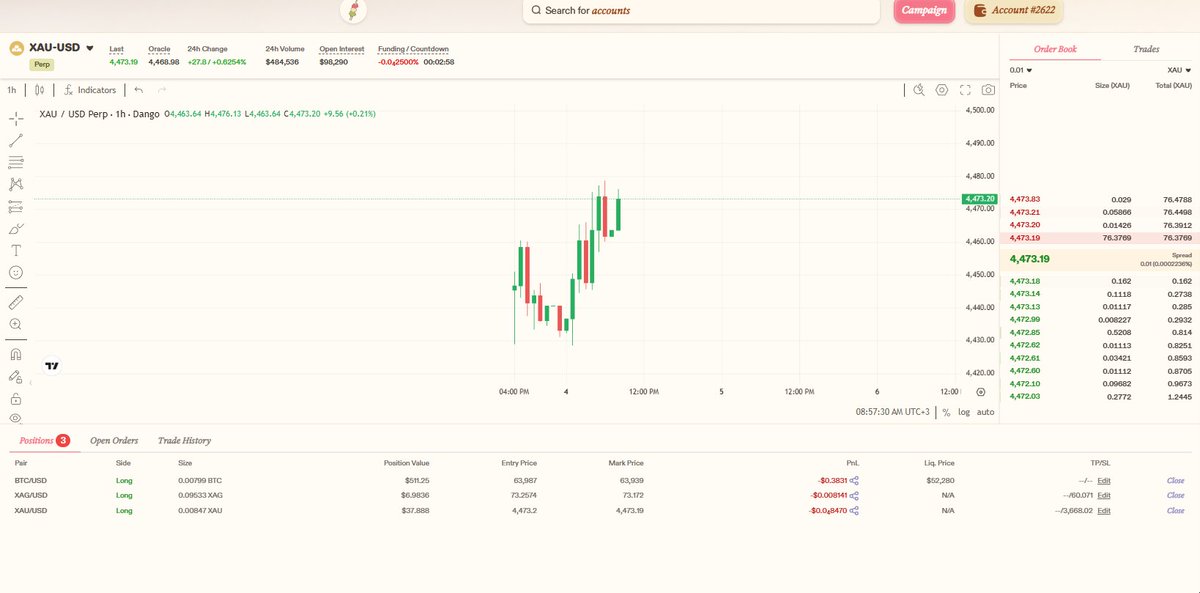Open the 0.01 price grouping dropdown

[x=1021, y=70]
